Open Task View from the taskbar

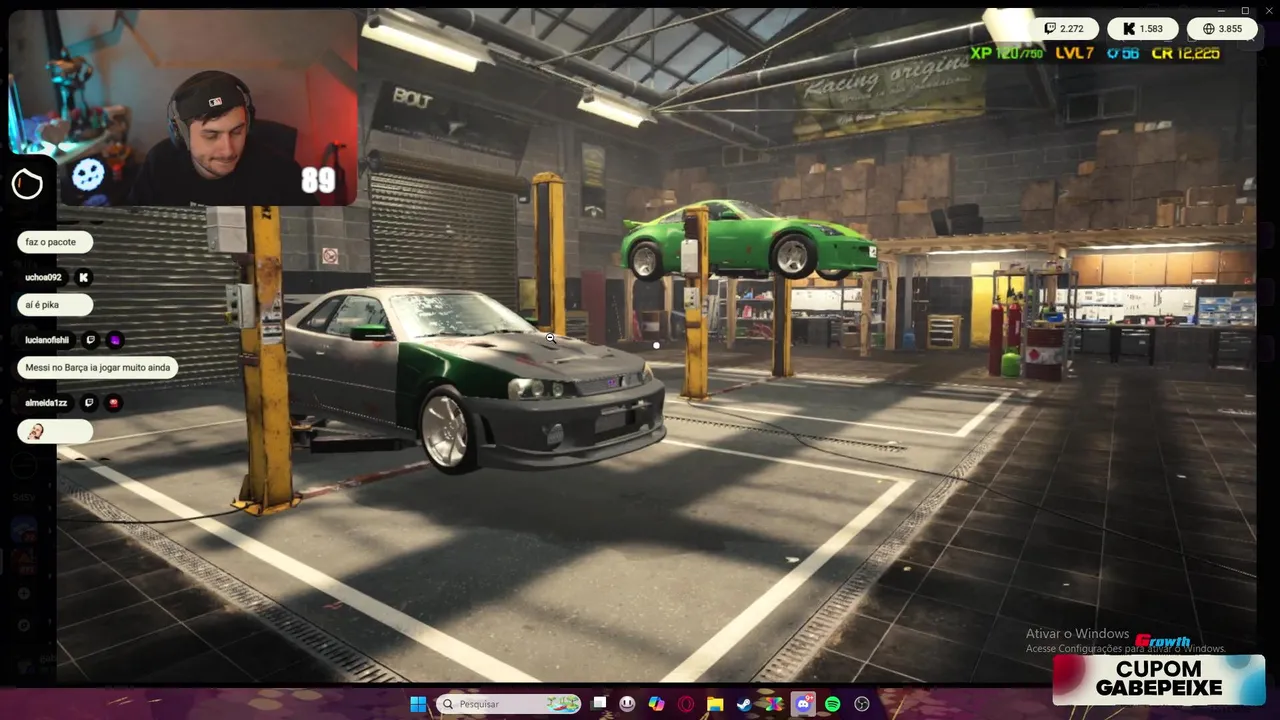pos(599,704)
